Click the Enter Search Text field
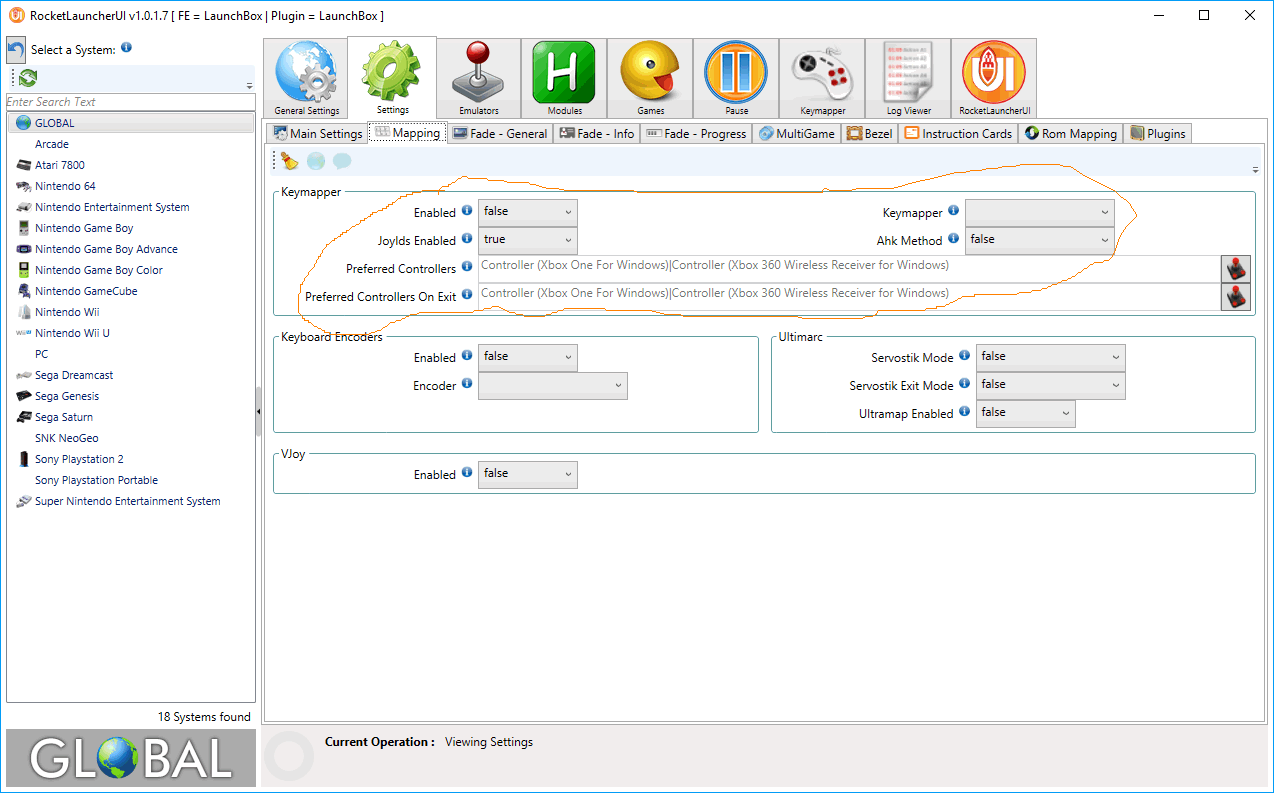 [130, 102]
